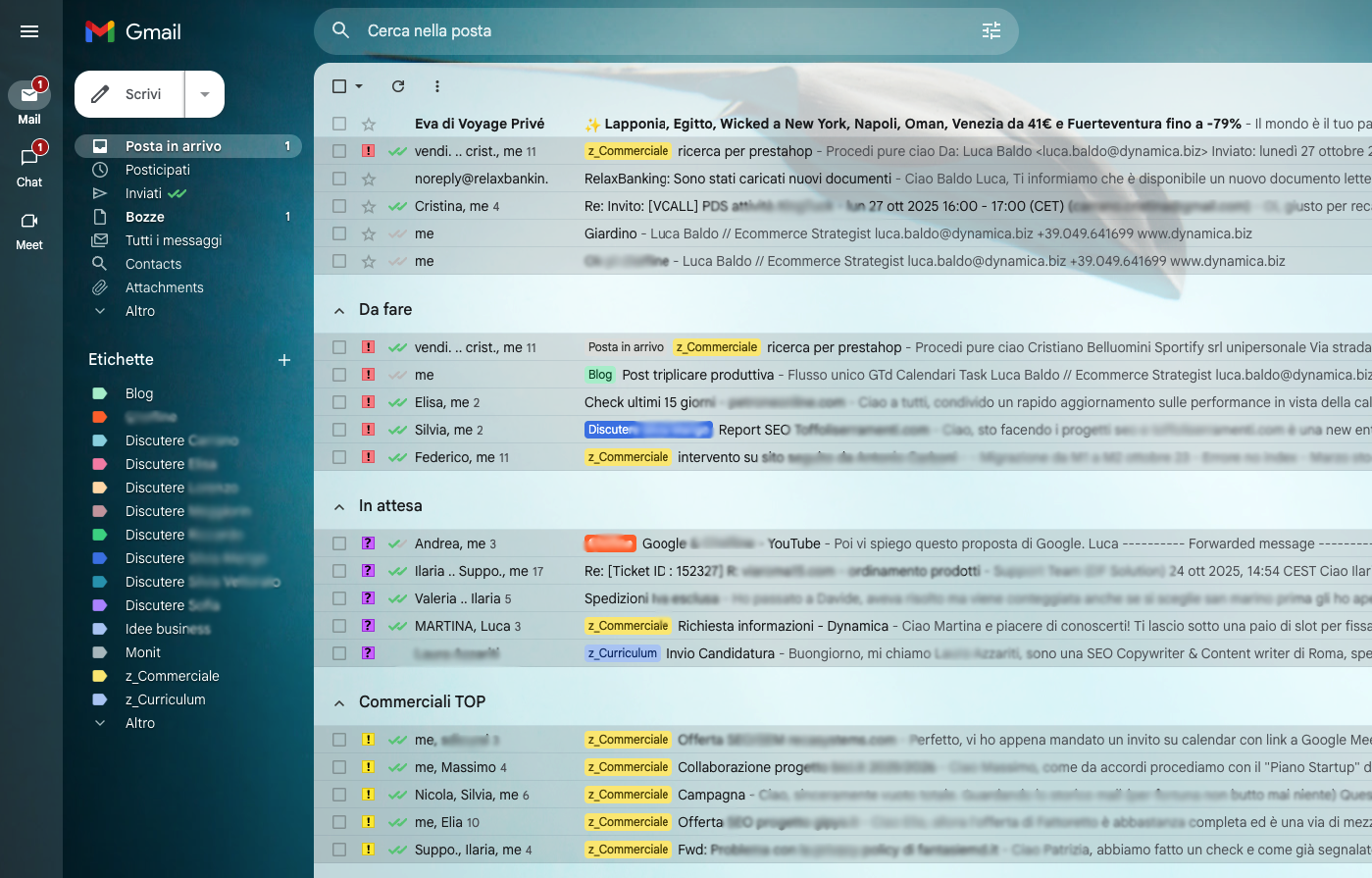Open the three-dot more options menu
This screenshot has height=878, width=1372.
(x=437, y=86)
